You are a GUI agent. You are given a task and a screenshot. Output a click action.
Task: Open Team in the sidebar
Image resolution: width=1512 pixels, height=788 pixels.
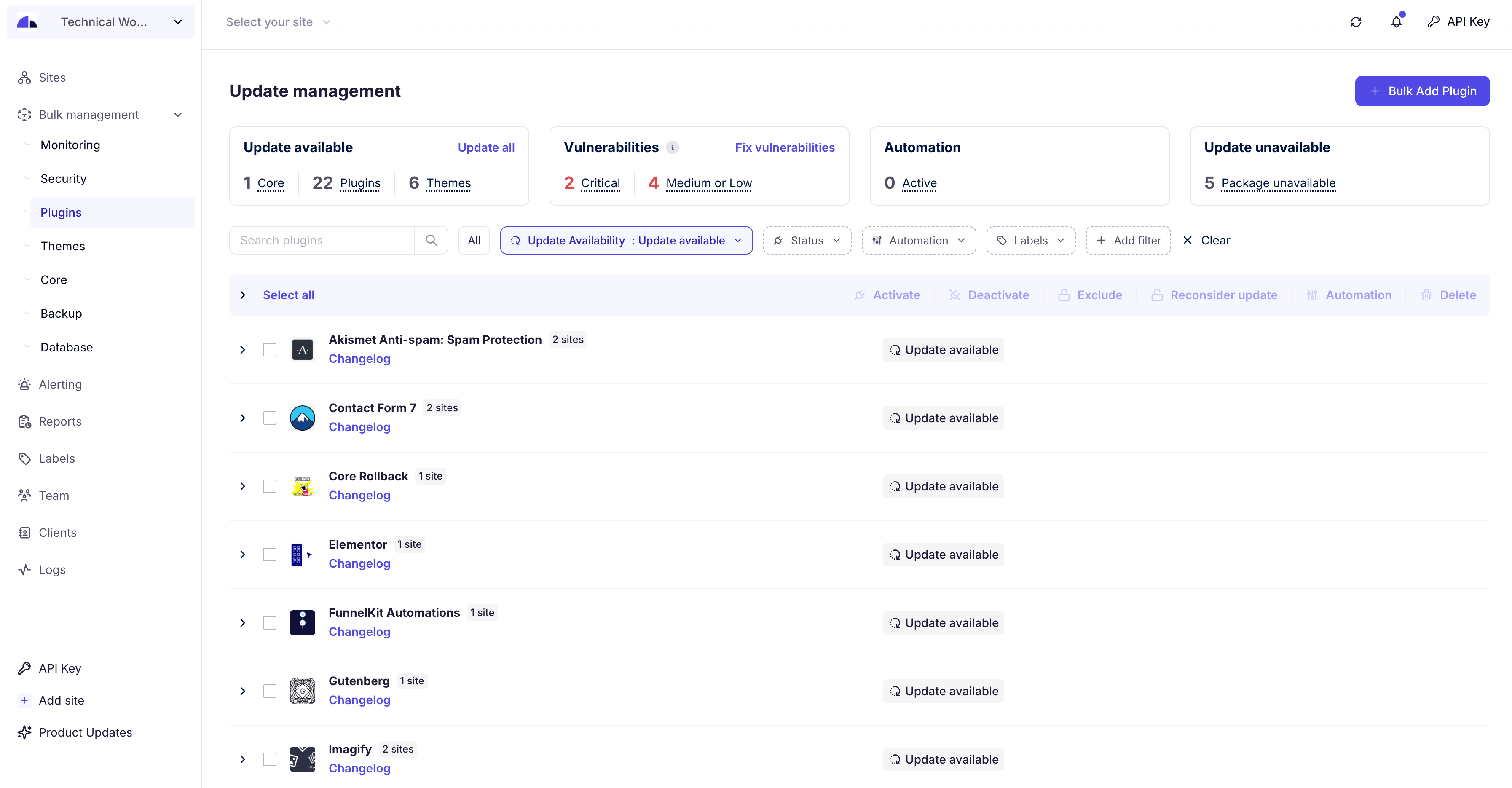pyautogui.click(x=54, y=495)
